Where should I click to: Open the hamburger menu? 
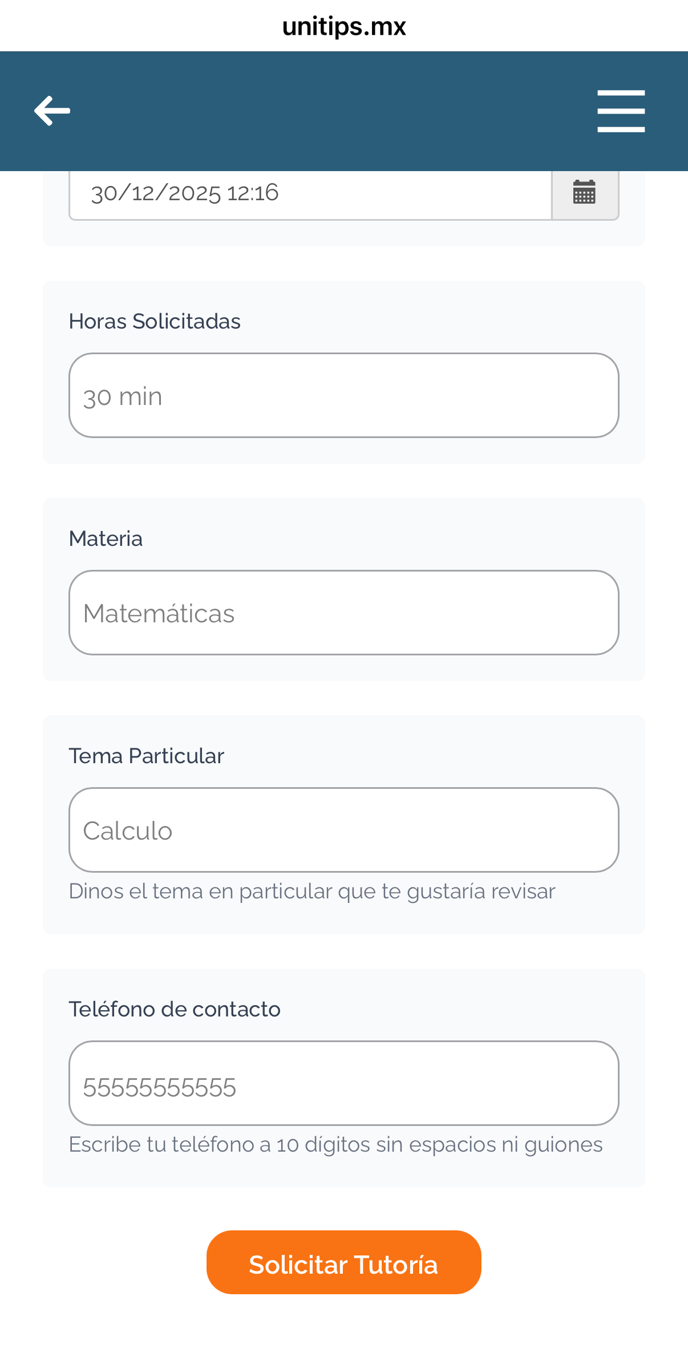620,111
